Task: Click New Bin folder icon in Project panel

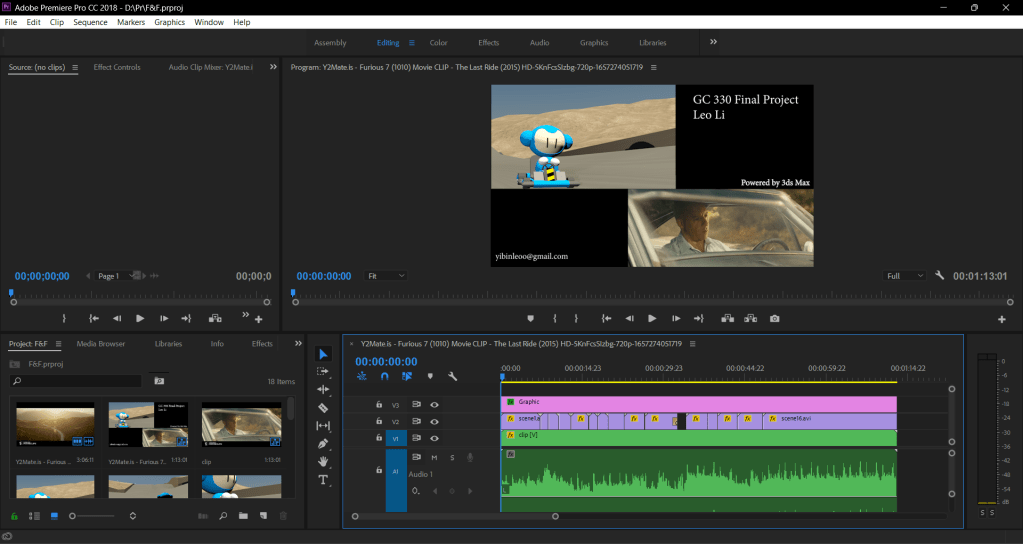Action: point(242,516)
